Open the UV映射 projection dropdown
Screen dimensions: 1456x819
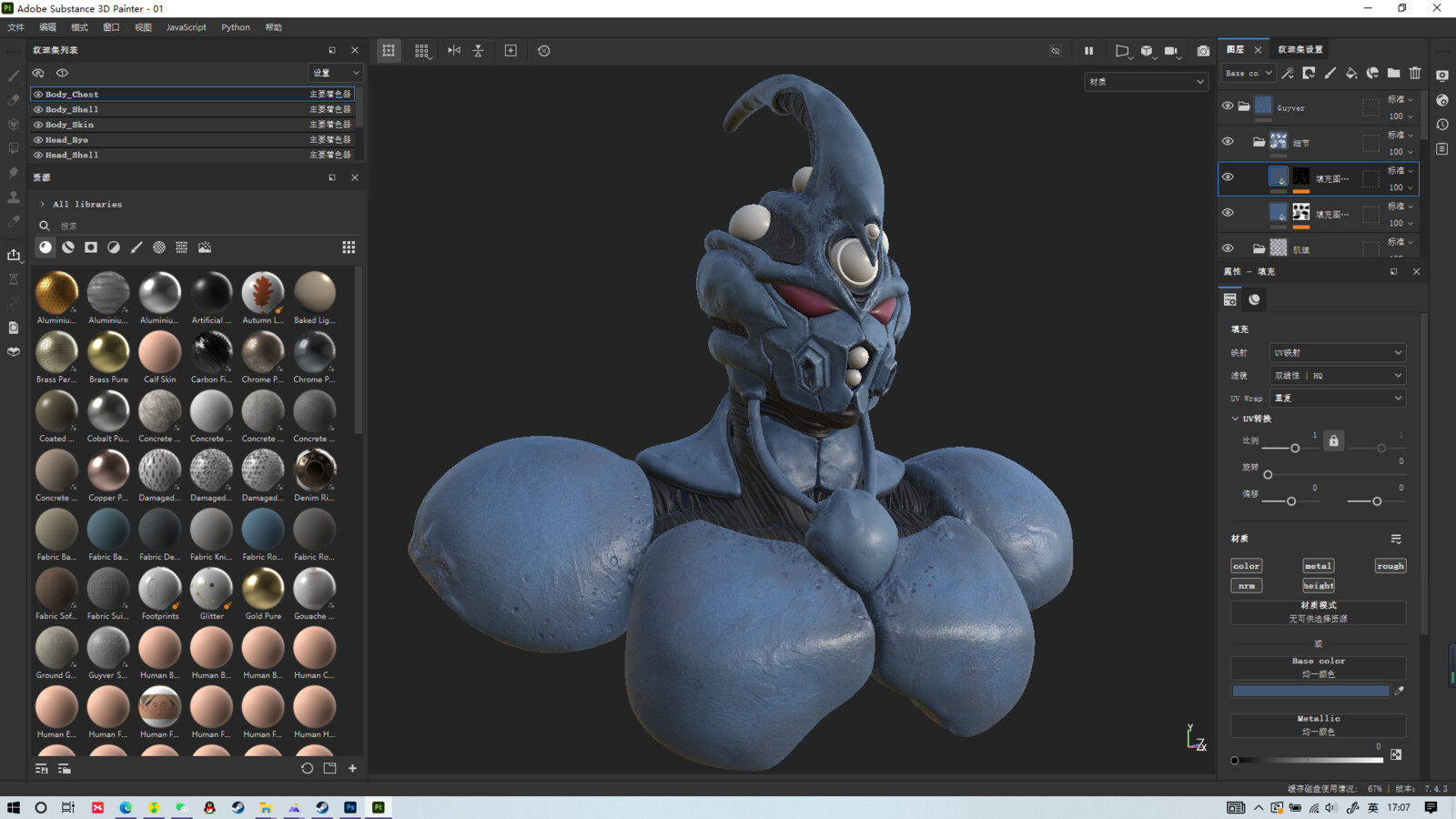coord(1338,352)
